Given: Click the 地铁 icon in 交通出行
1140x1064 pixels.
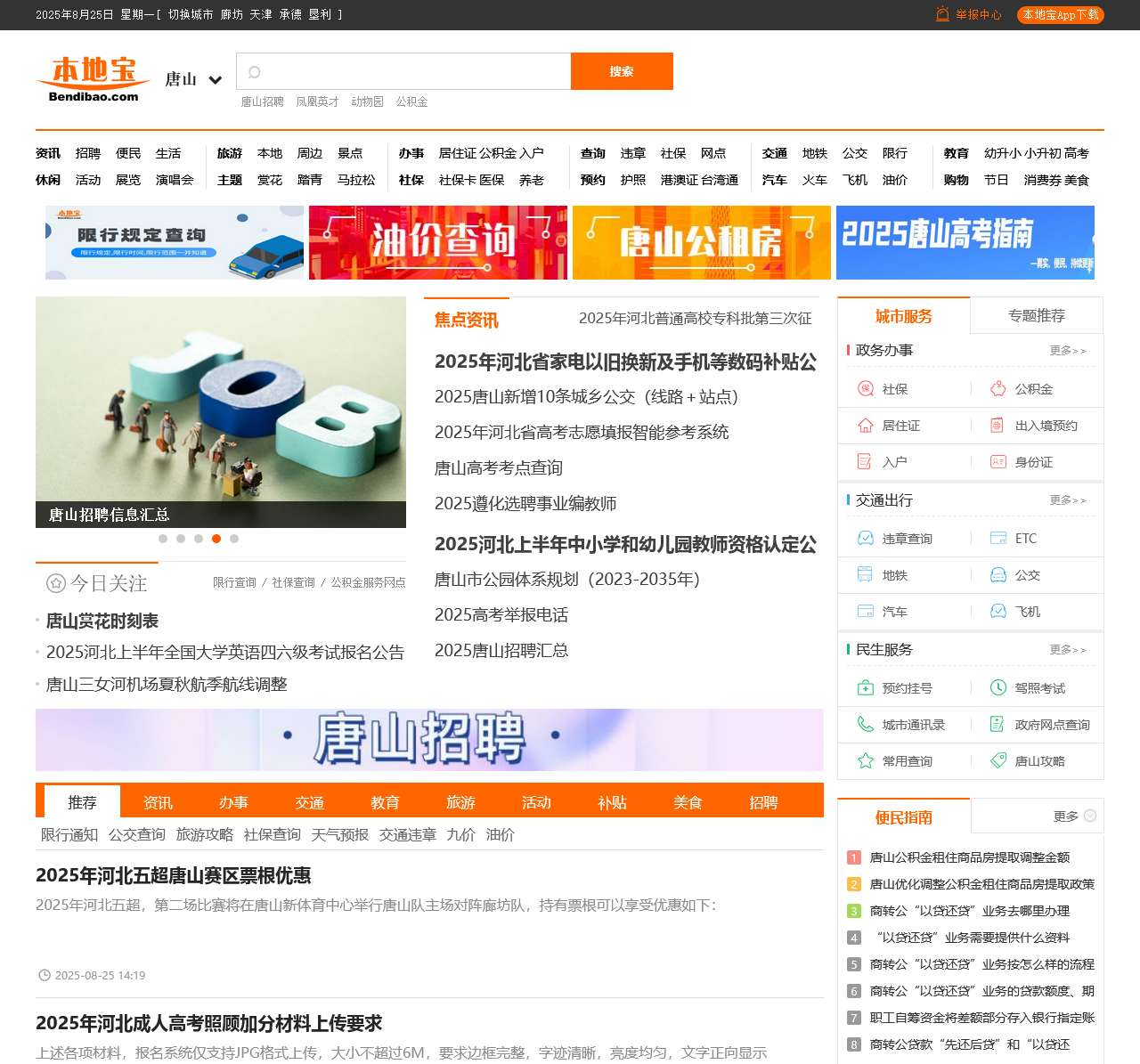Looking at the screenshot, I should 864,575.
